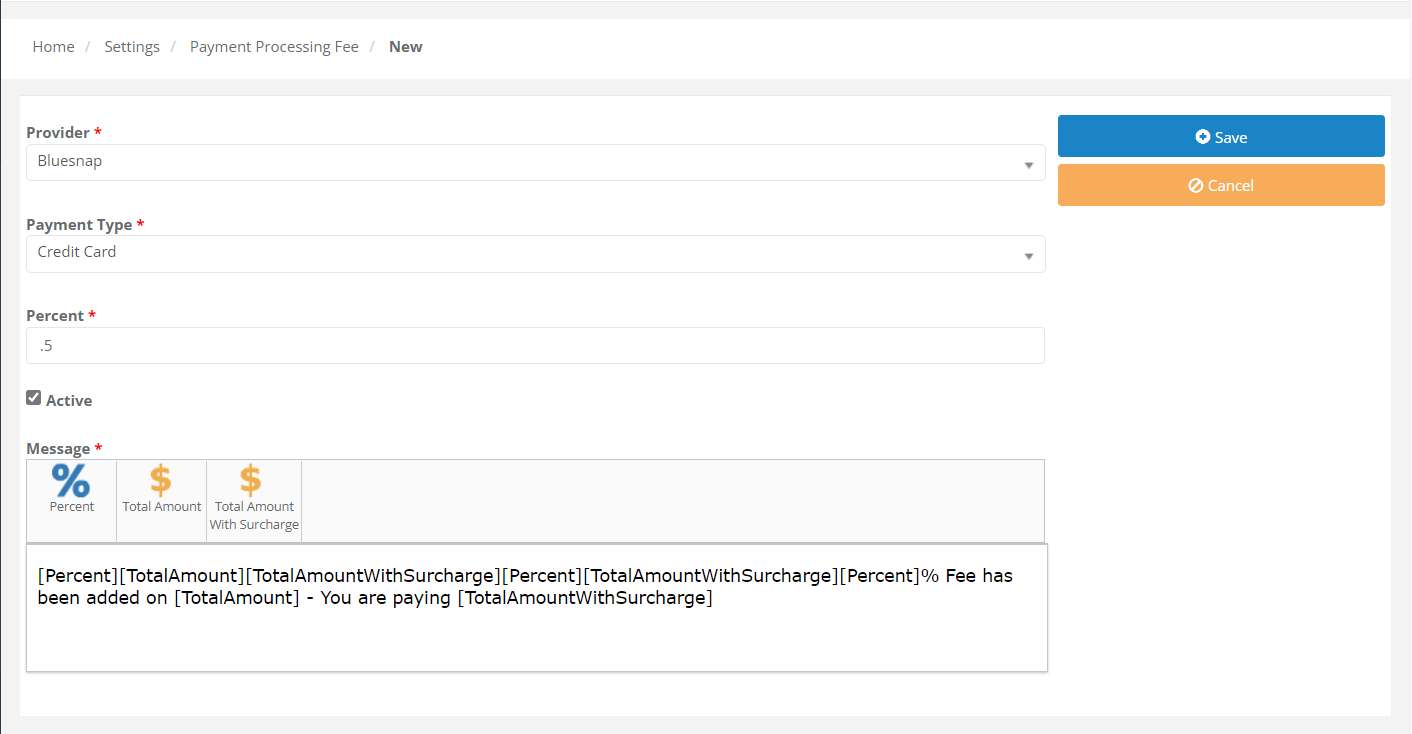Open Payment Processing Fee breadcrumb
The height and width of the screenshot is (734, 1412).
tap(274, 47)
